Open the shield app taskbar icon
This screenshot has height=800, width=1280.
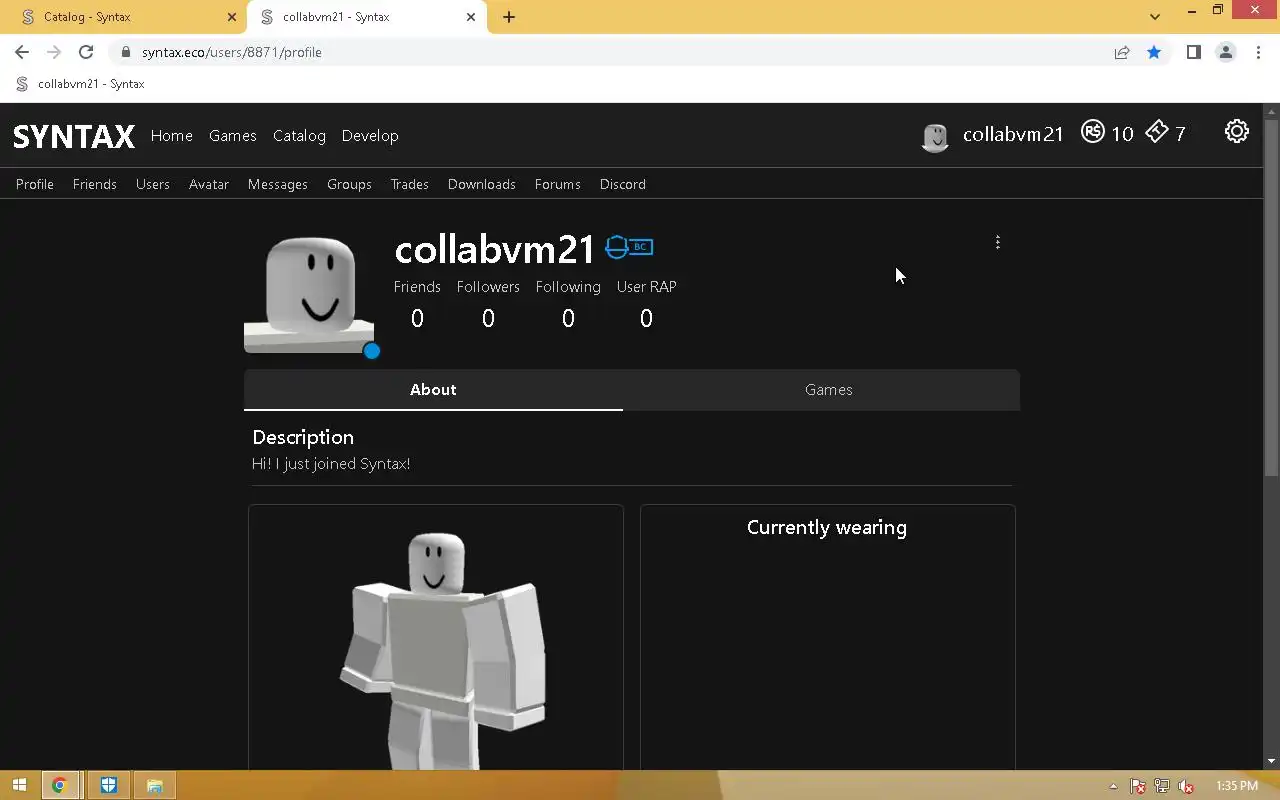(108, 785)
